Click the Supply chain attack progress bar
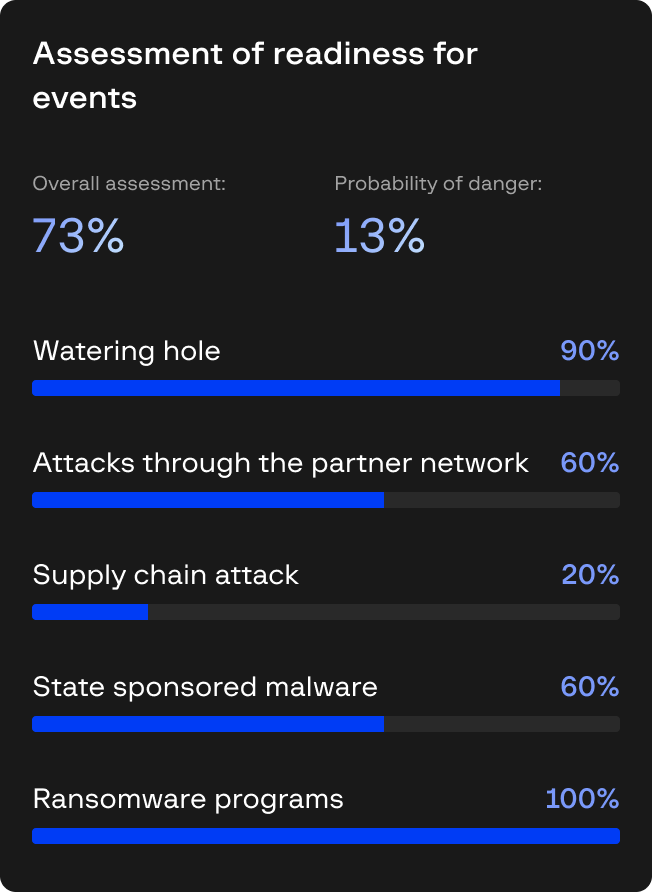Viewport: 652px width, 892px height. 325,609
